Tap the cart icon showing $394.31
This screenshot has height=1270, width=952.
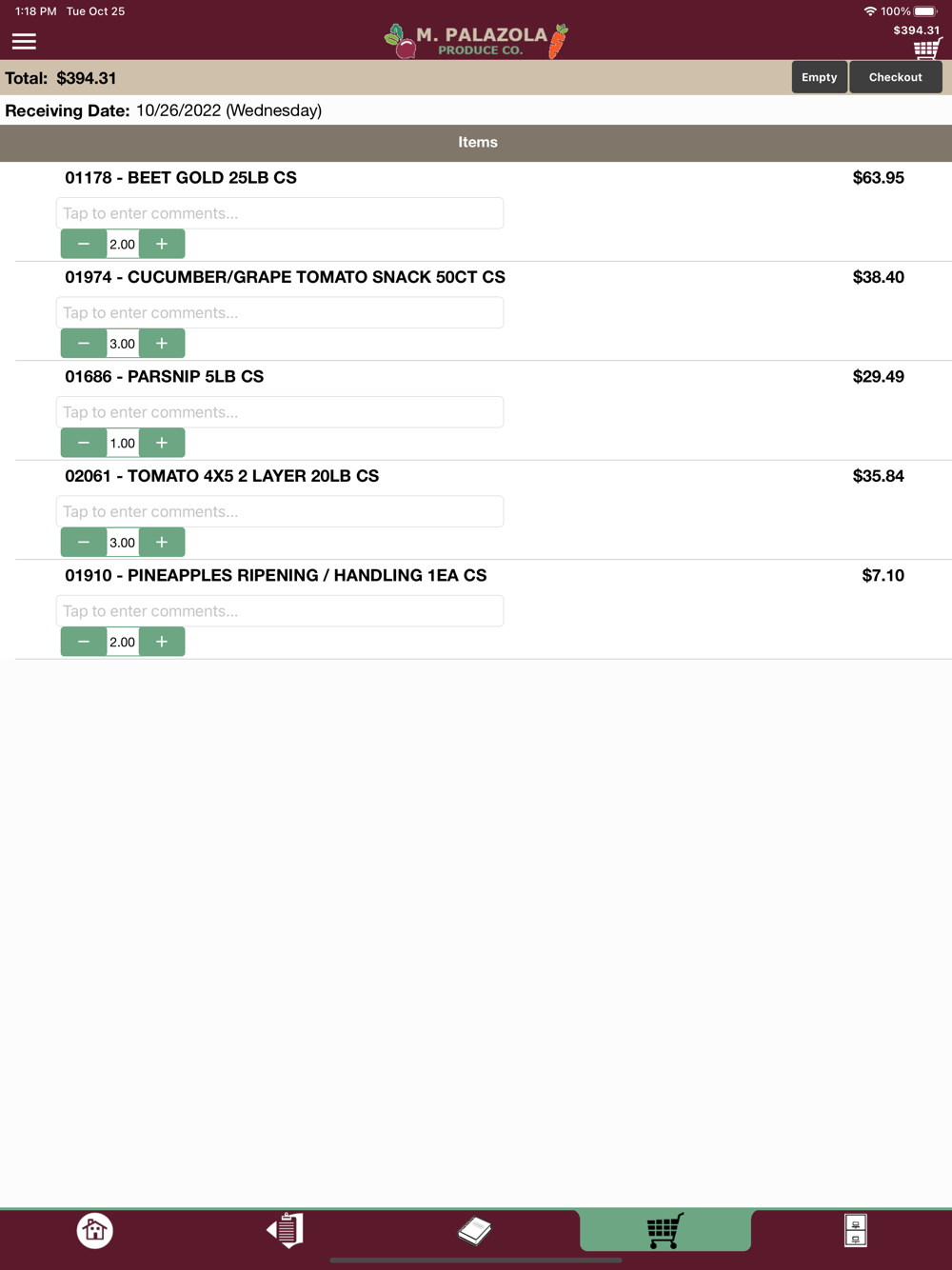point(925,48)
